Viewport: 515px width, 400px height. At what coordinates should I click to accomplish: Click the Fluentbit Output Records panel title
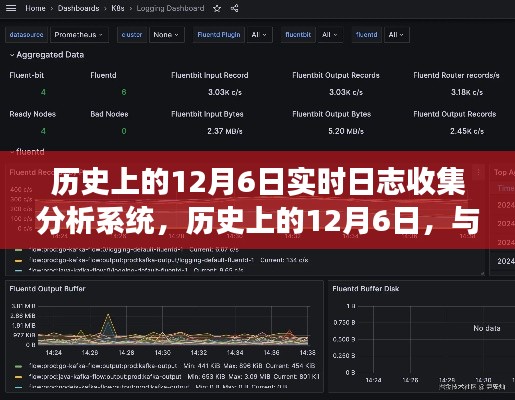tap(336, 75)
